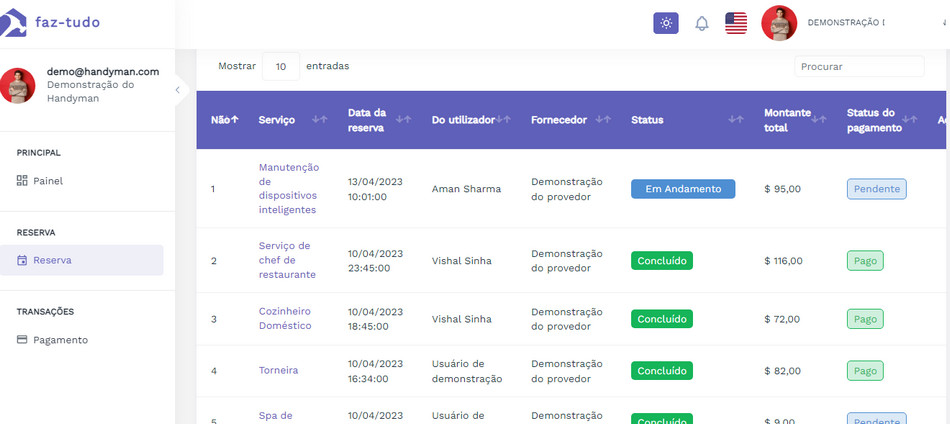
Task: Sort table by Do utilizador arrows
Action: click(x=503, y=120)
